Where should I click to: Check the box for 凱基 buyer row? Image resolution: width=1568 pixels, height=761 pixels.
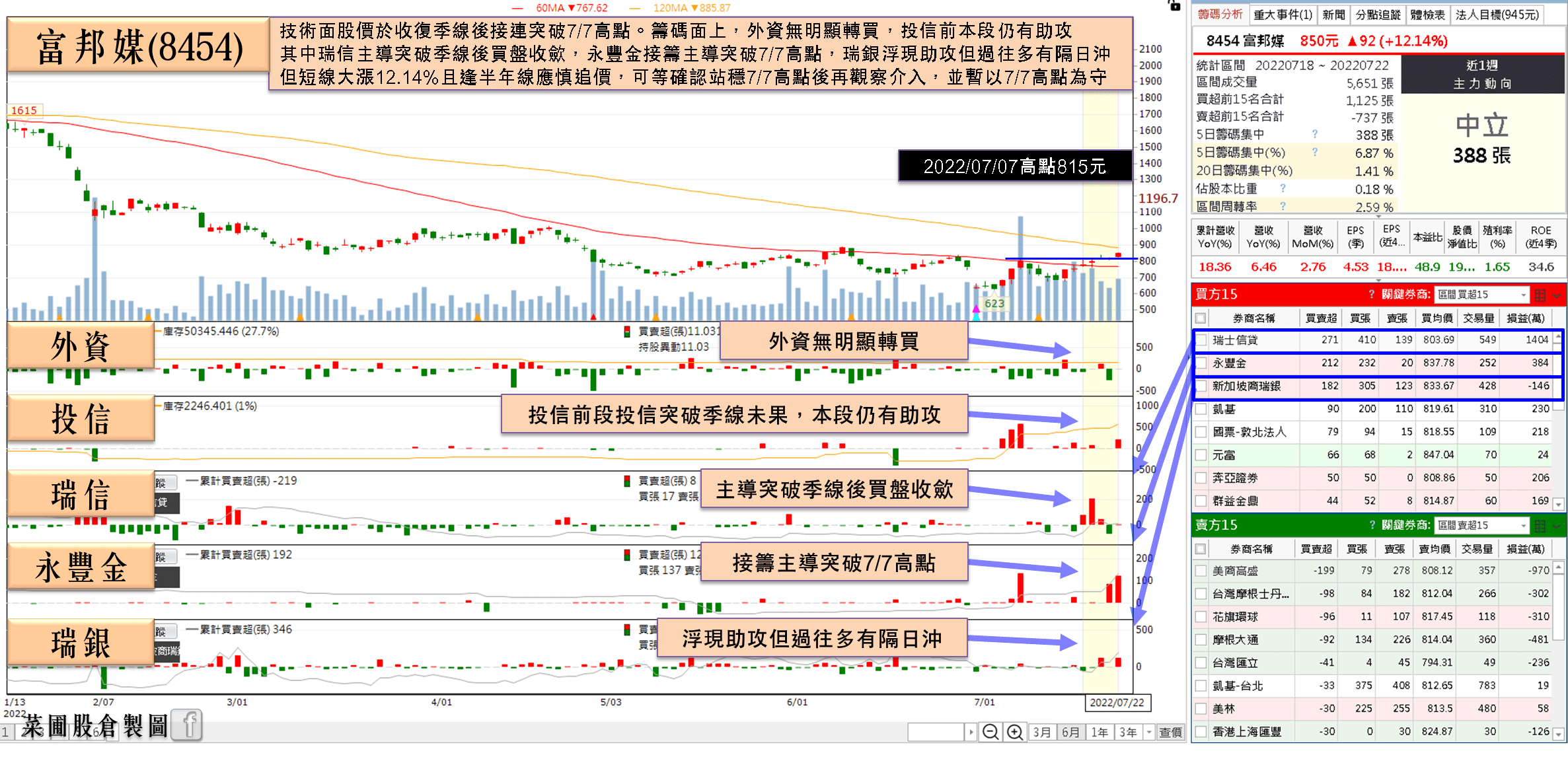pos(1201,409)
